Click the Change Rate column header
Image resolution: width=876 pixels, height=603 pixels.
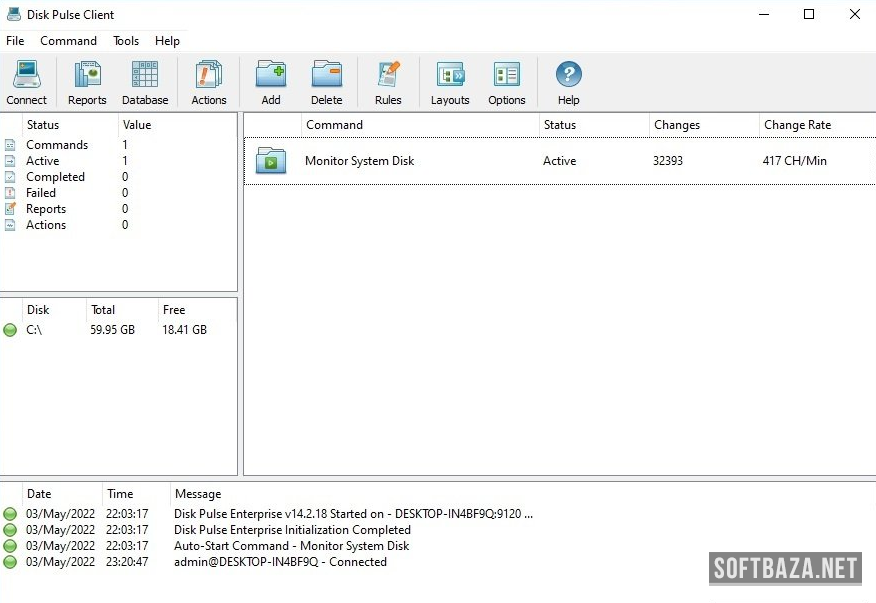coord(797,125)
